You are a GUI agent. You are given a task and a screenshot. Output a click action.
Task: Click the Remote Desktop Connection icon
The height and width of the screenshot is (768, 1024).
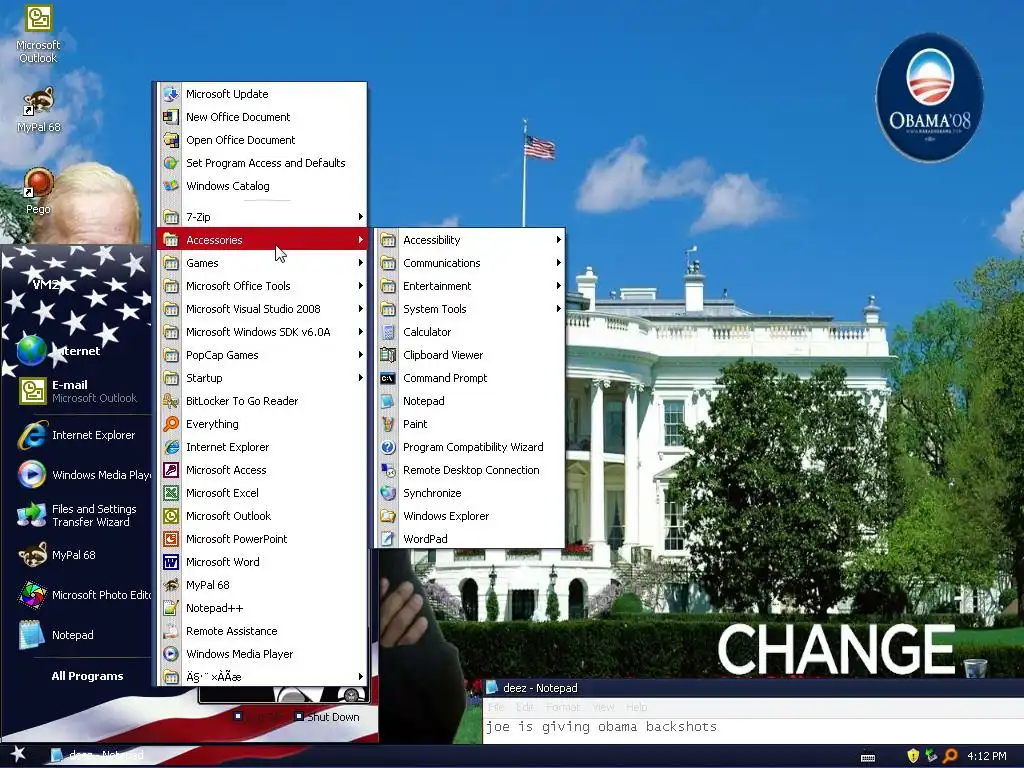pos(388,470)
